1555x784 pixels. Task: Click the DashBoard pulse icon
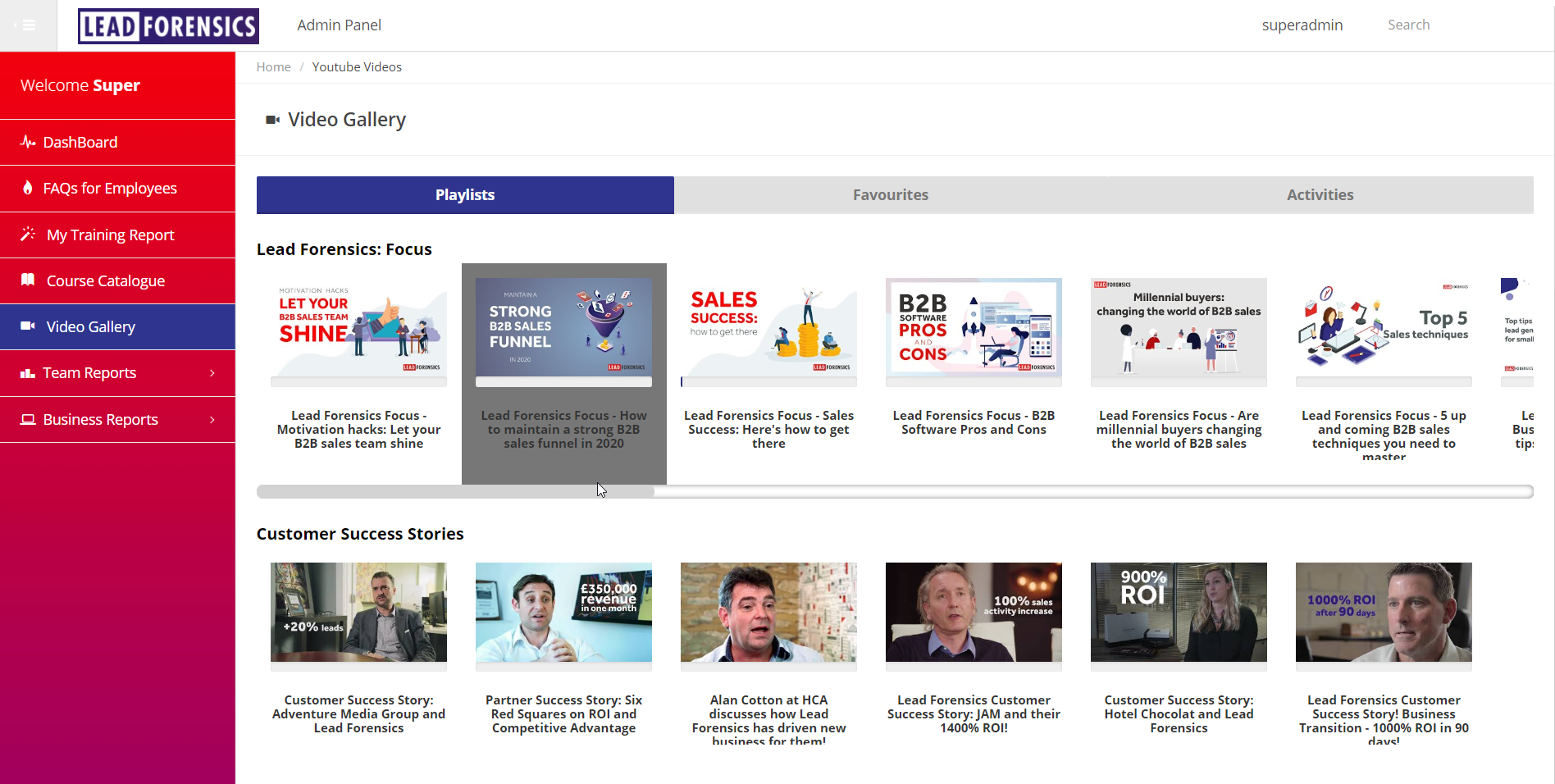click(28, 142)
